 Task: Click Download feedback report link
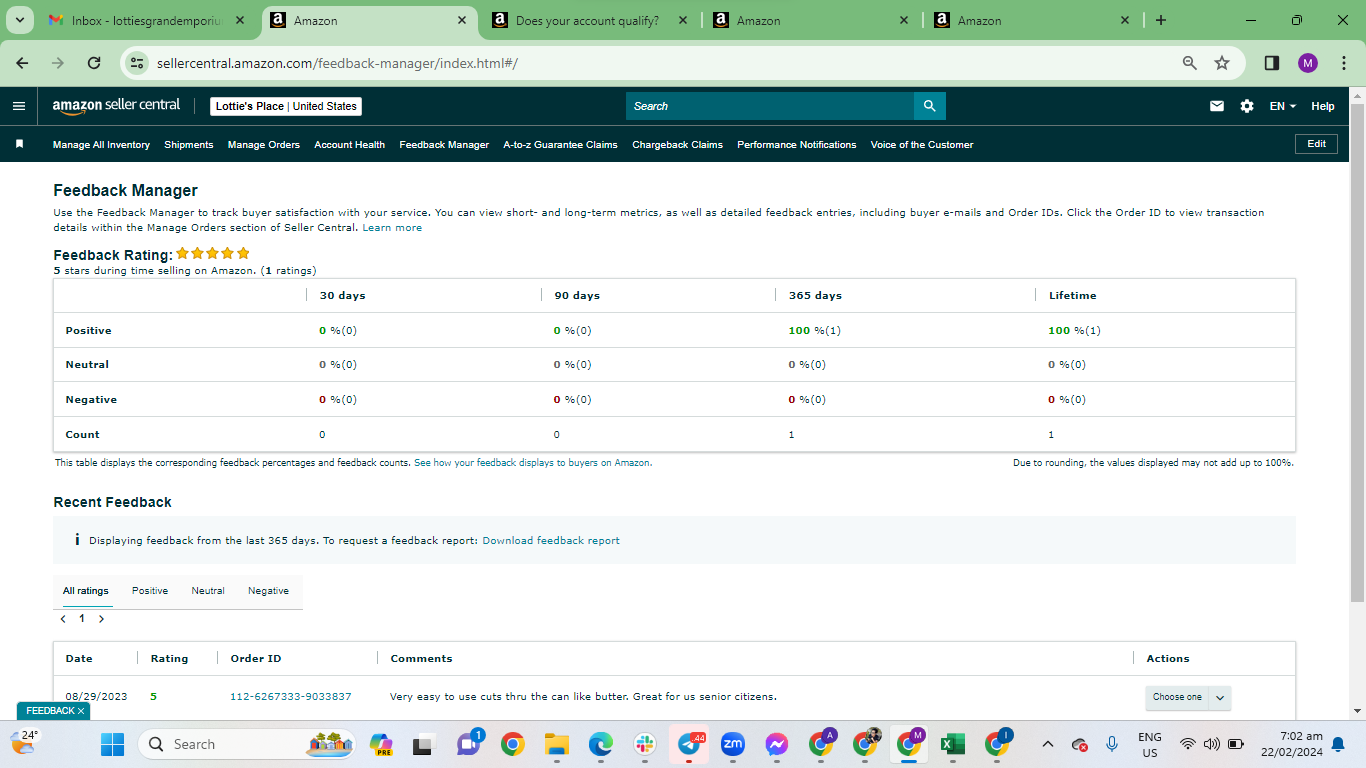click(x=551, y=541)
